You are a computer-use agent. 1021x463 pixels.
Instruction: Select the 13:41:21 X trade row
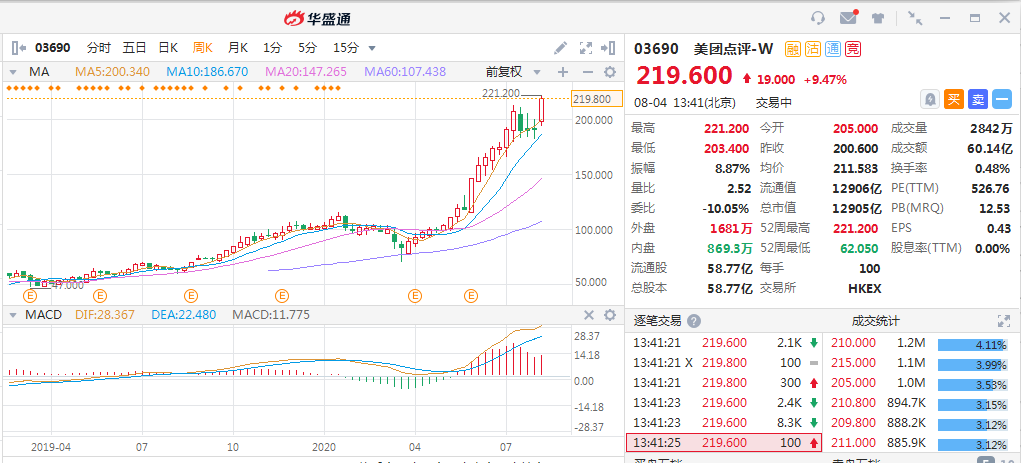[724, 362]
